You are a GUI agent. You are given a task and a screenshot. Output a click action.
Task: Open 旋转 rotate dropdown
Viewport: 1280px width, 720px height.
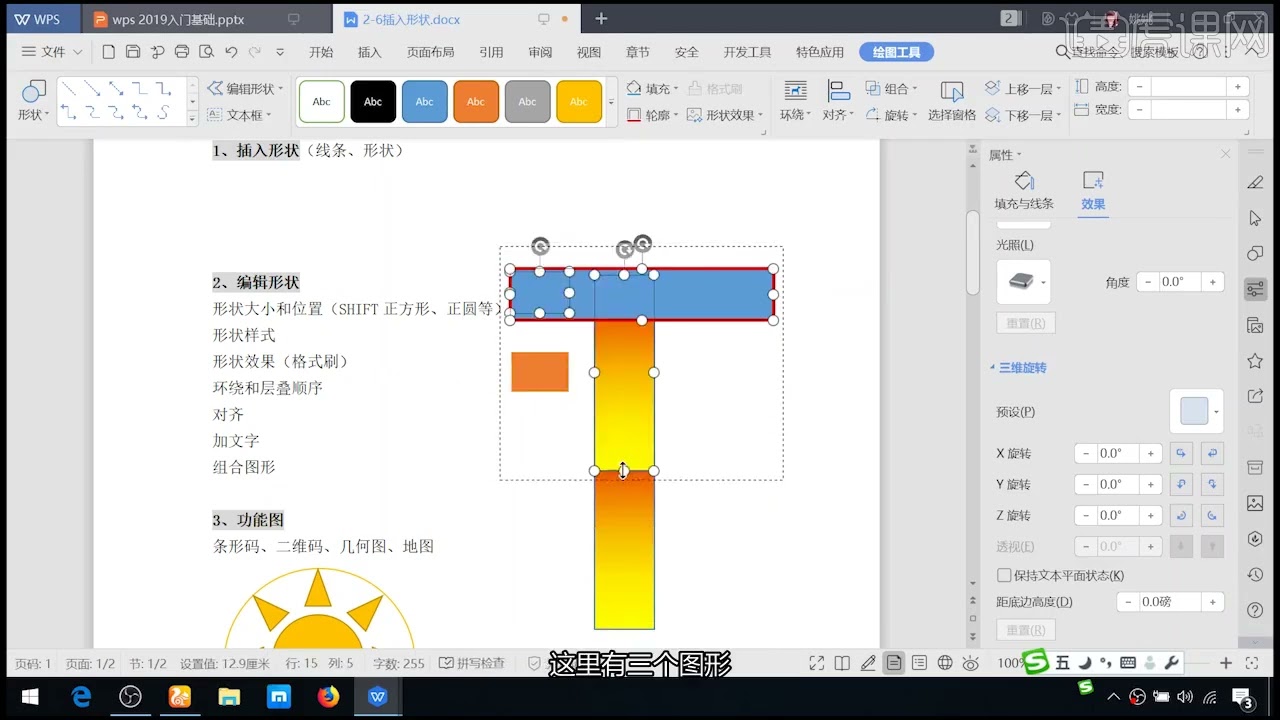tap(891, 115)
